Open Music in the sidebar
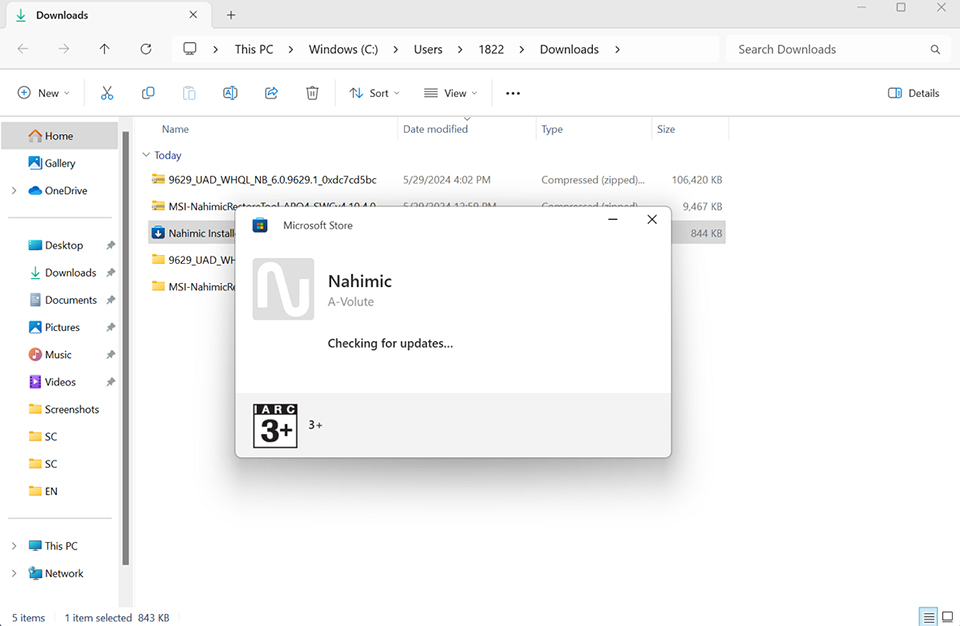The width and height of the screenshot is (960, 626). pos(58,355)
